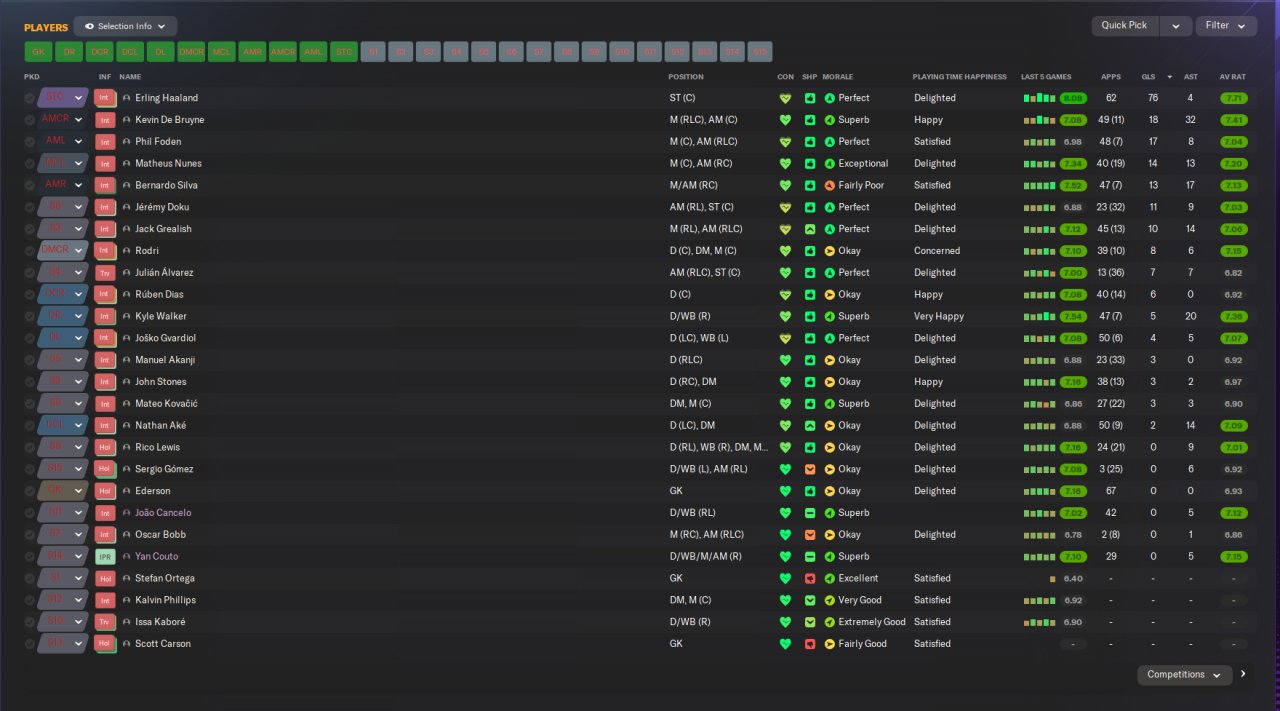Open Kevin De Bruyne's AMCR position dropdown

coord(62,120)
